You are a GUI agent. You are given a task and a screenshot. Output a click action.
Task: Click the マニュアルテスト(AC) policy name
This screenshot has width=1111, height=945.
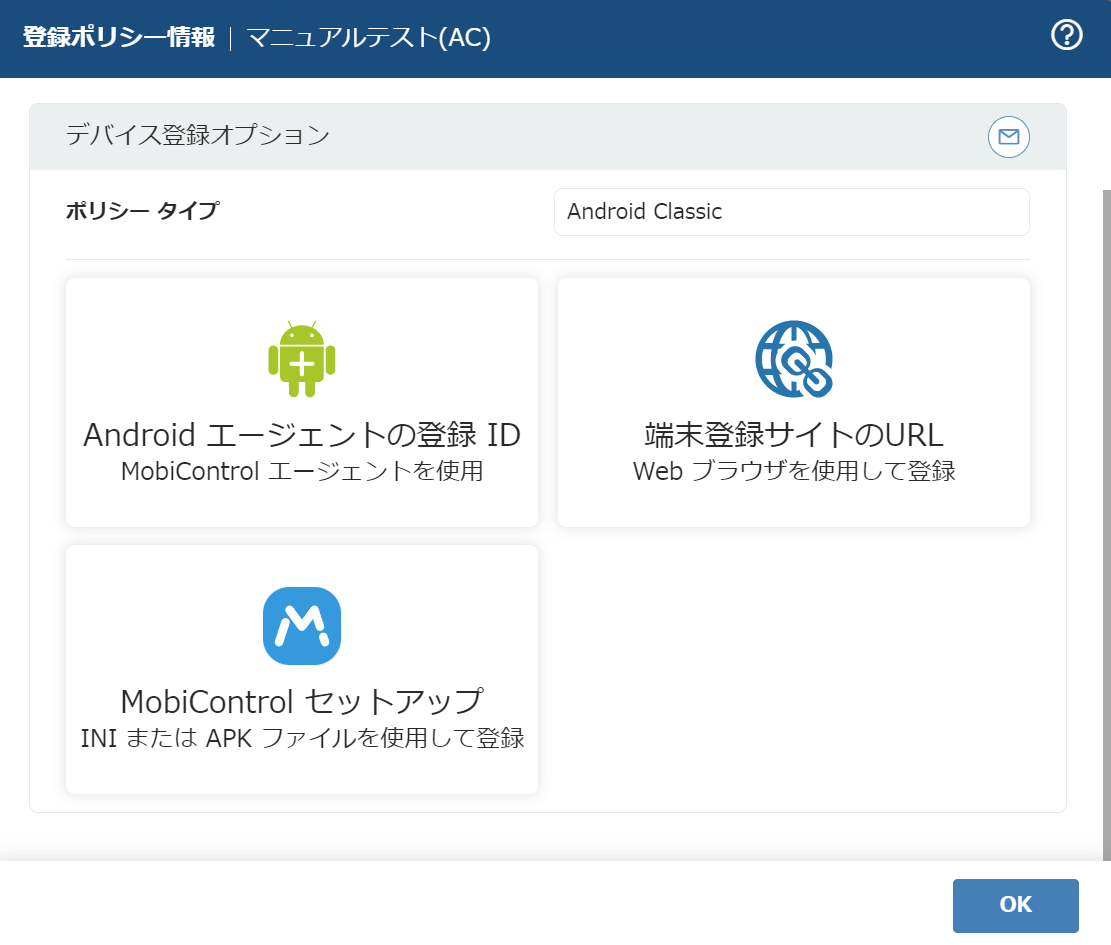click(x=368, y=38)
